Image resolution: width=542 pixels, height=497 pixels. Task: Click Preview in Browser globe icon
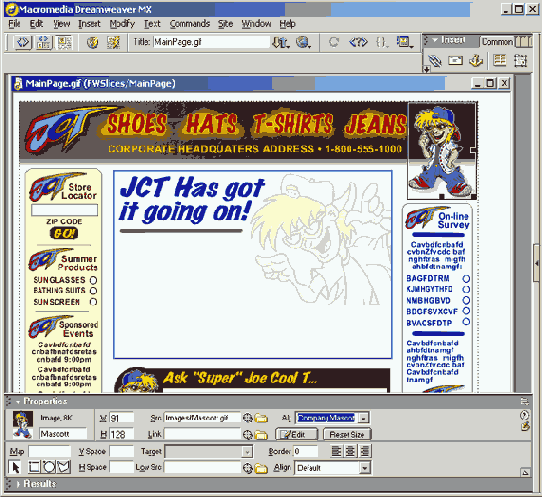click(303, 43)
